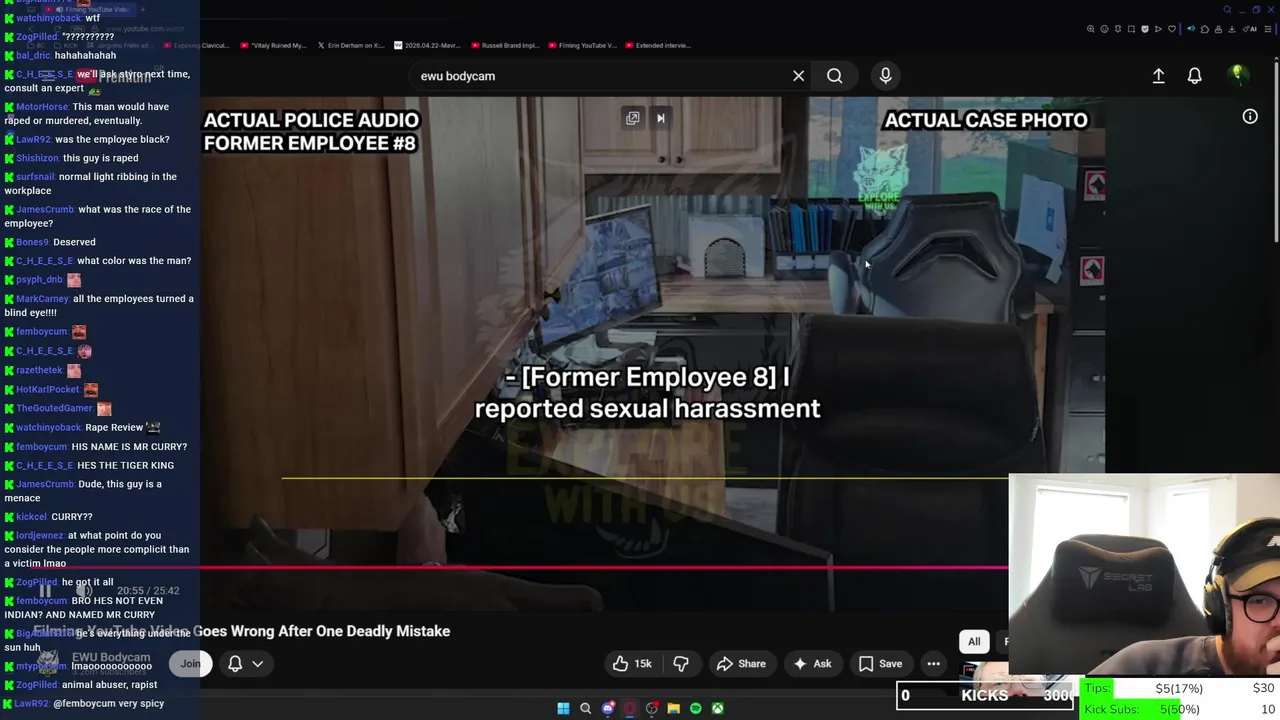Open the browser AI assistant button
This screenshot has height=720, width=1280.
[1250, 29]
